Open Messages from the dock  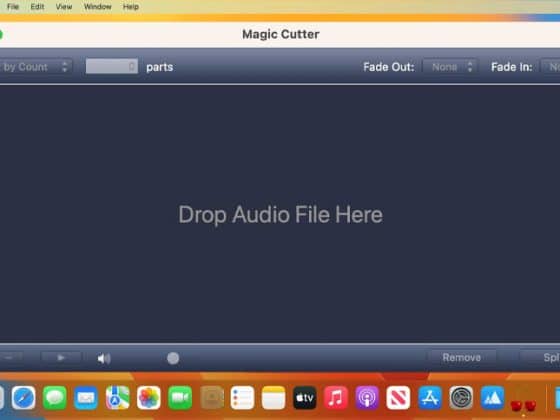[55, 398]
